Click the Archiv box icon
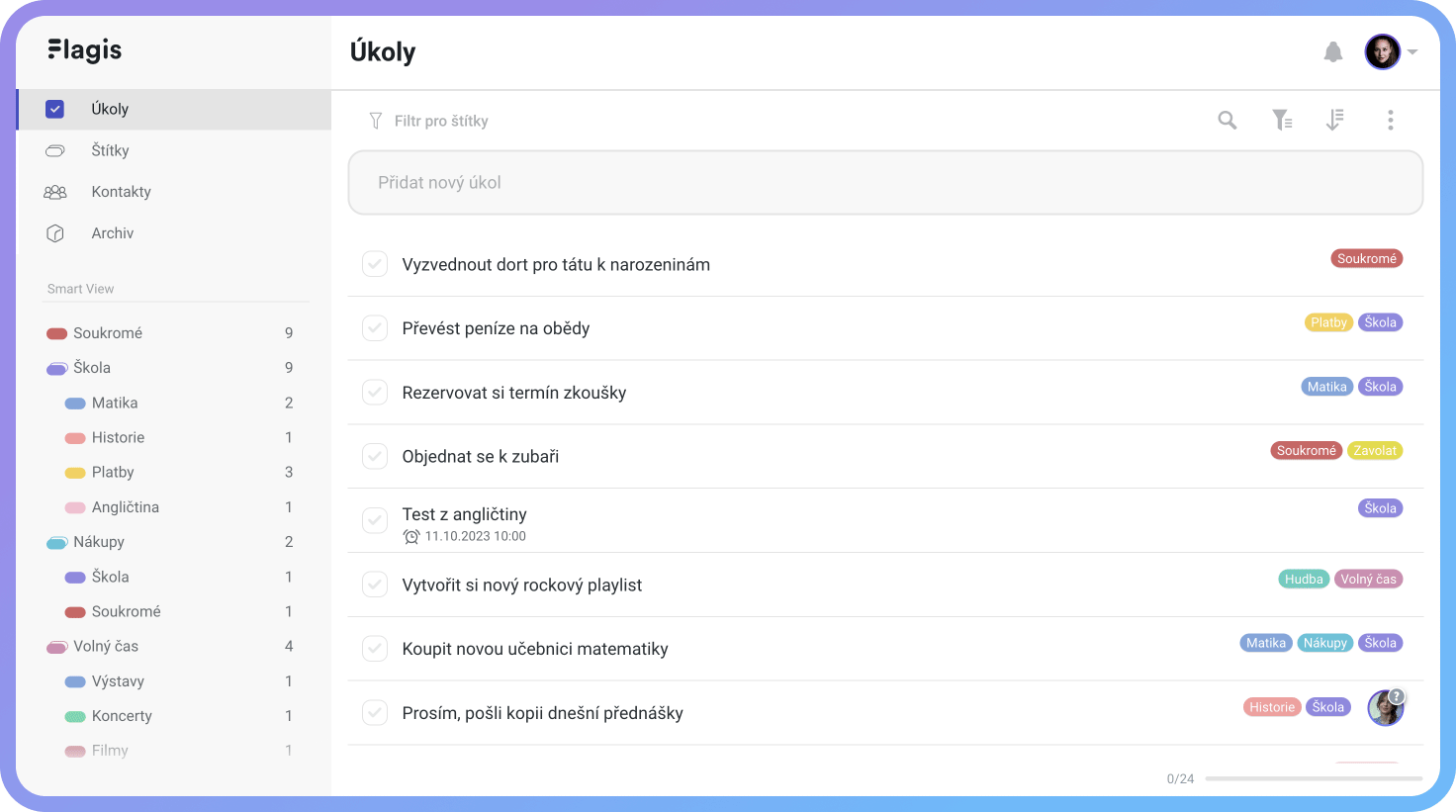This screenshot has width=1456, height=812. coord(55,233)
